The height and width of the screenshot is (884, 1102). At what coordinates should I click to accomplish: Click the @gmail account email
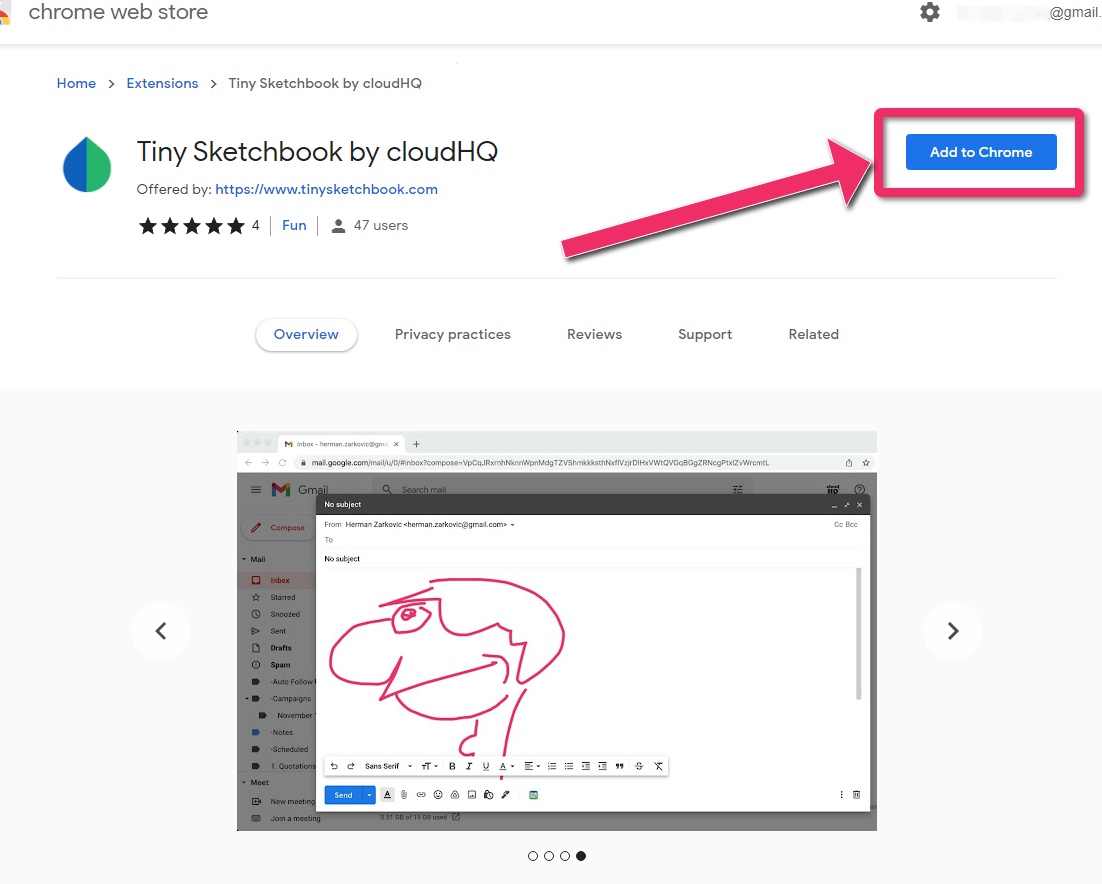[1029, 13]
